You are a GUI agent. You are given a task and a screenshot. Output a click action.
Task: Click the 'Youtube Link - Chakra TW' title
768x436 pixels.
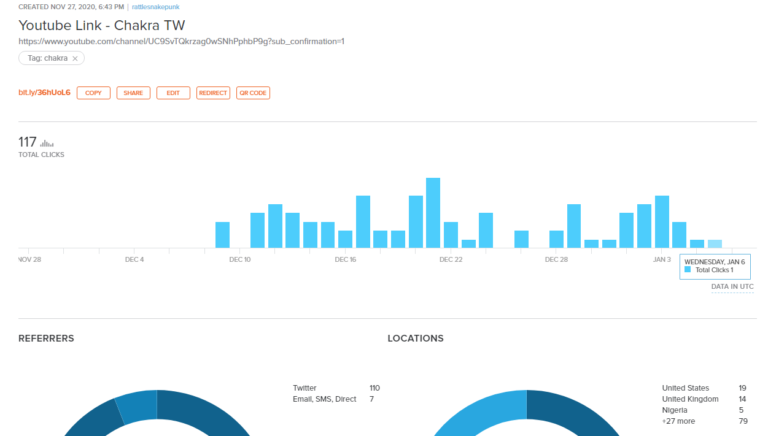tap(102, 25)
